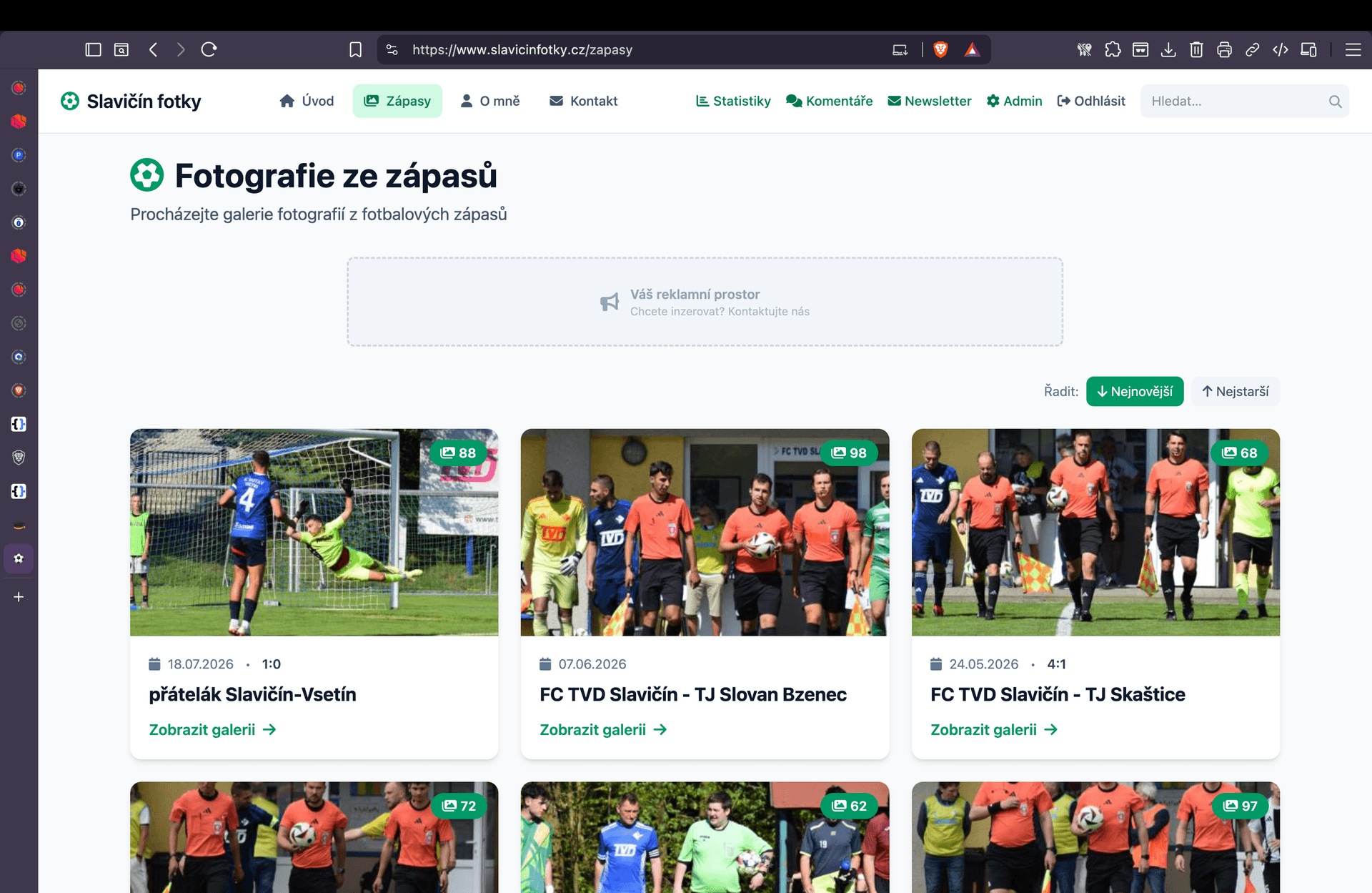1372x893 pixels.
Task: Go back to the previous page
Action: click(x=153, y=49)
